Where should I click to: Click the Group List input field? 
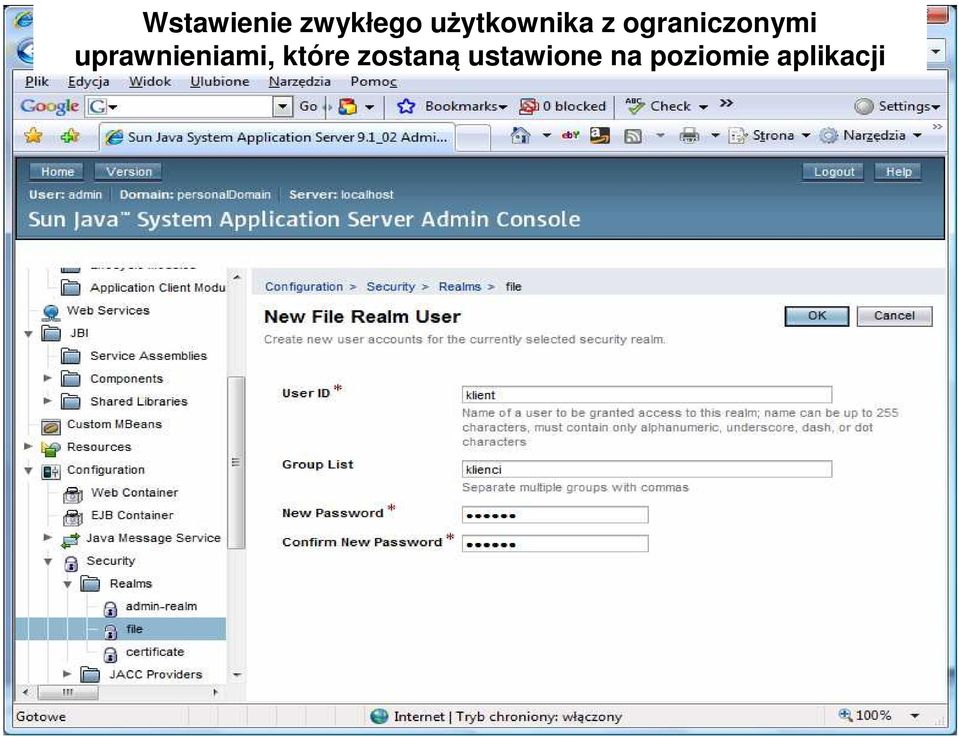coord(647,469)
